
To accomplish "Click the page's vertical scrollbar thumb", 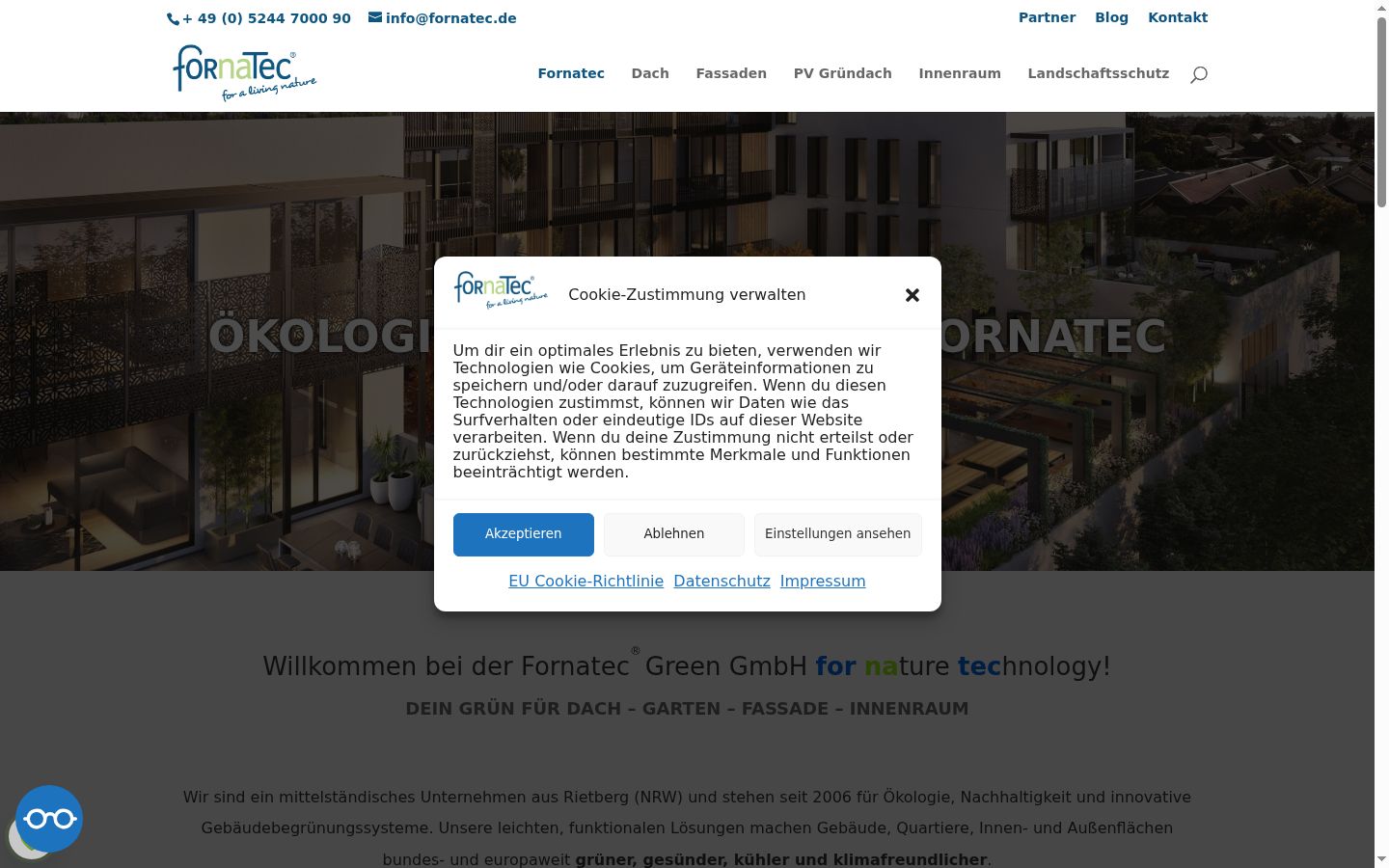I will click(1381, 111).
